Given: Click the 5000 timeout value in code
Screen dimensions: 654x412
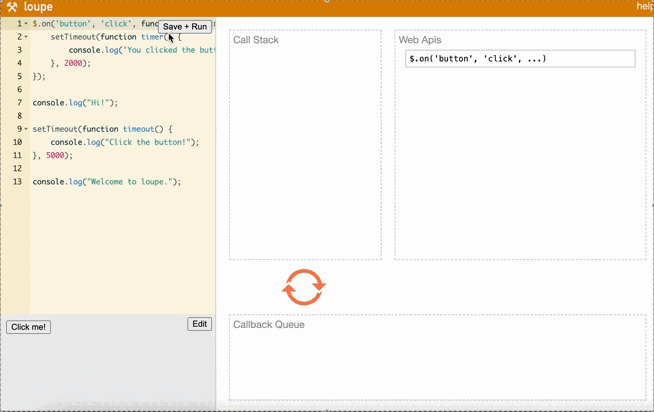Looking at the screenshot, I should pyautogui.click(x=57, y=156).
